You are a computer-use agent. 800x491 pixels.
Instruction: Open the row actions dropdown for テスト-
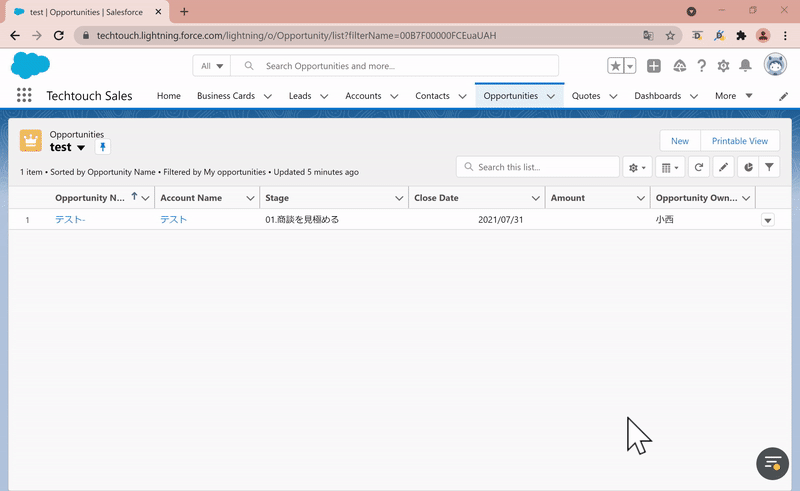pos(767,220)
